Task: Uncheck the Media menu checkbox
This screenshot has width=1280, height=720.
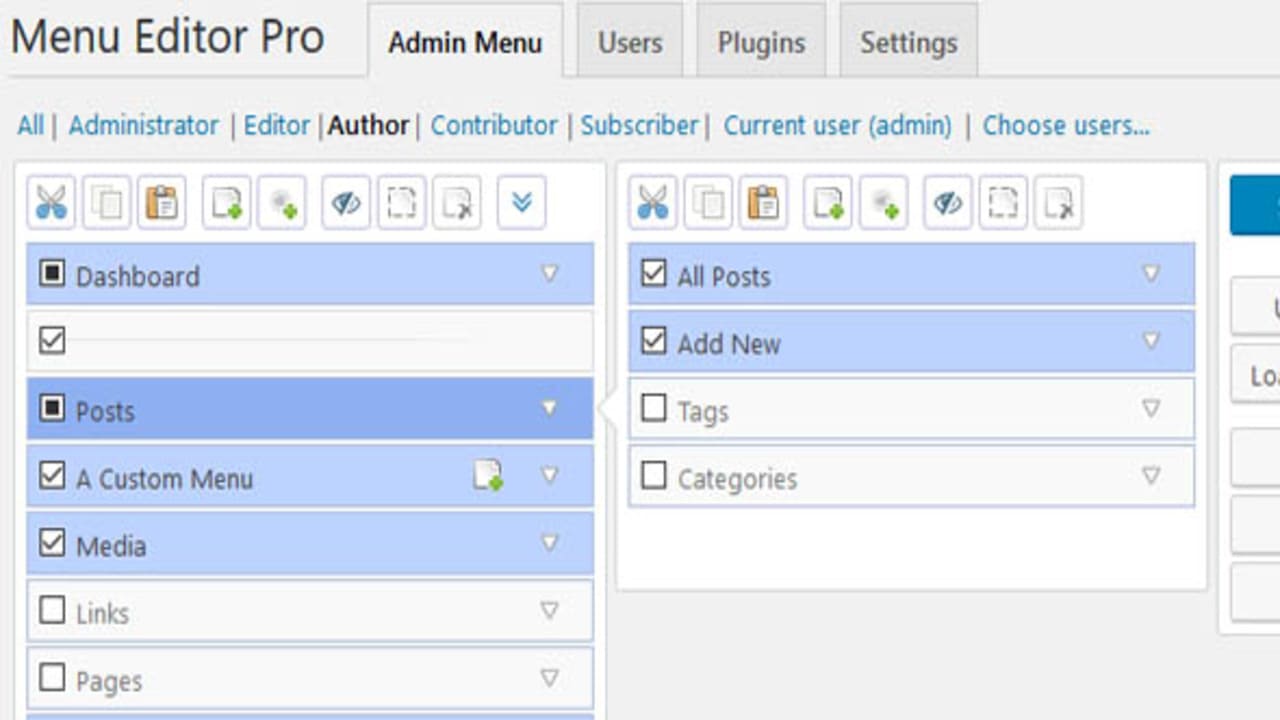Action: pyautogui.click(x=52, y=543)
